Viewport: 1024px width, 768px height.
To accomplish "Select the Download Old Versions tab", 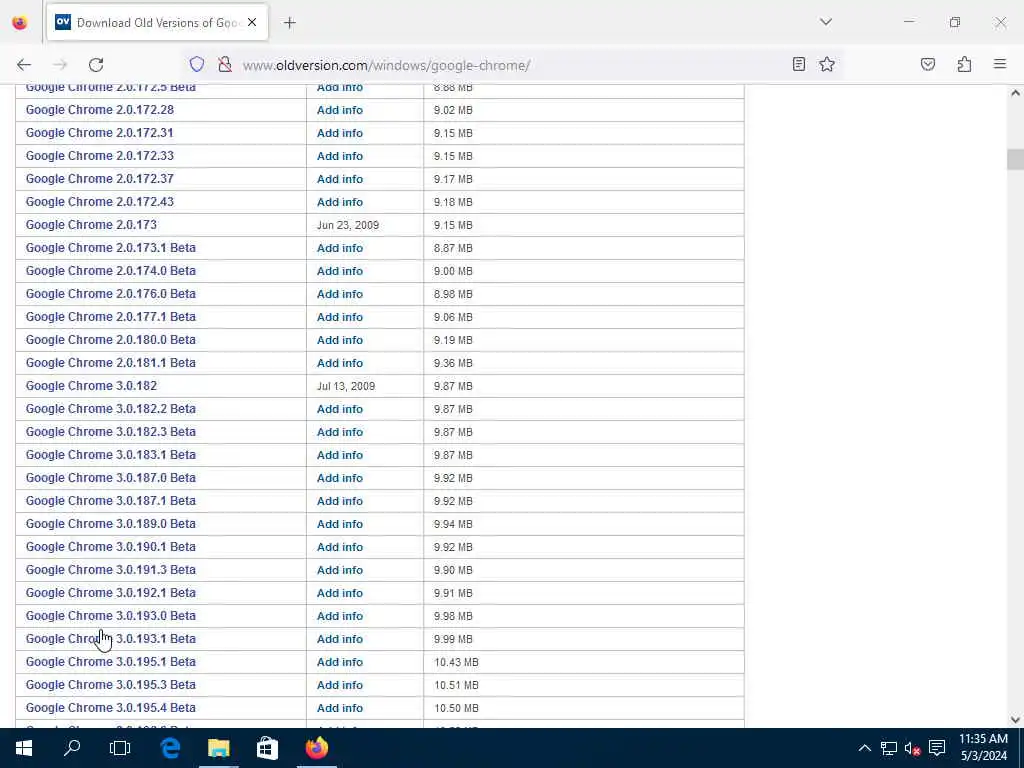I will (157, 22).
